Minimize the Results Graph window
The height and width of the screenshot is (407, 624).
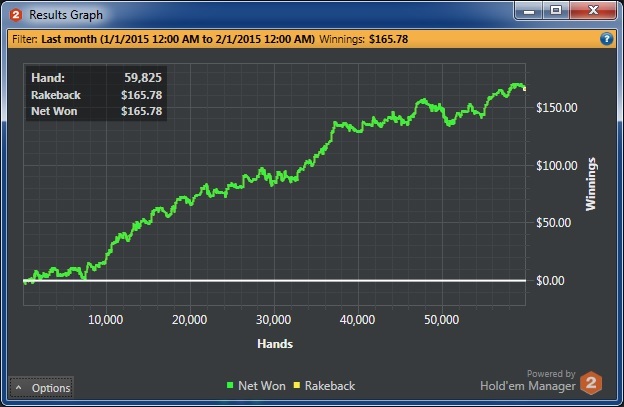coord(528,11)
